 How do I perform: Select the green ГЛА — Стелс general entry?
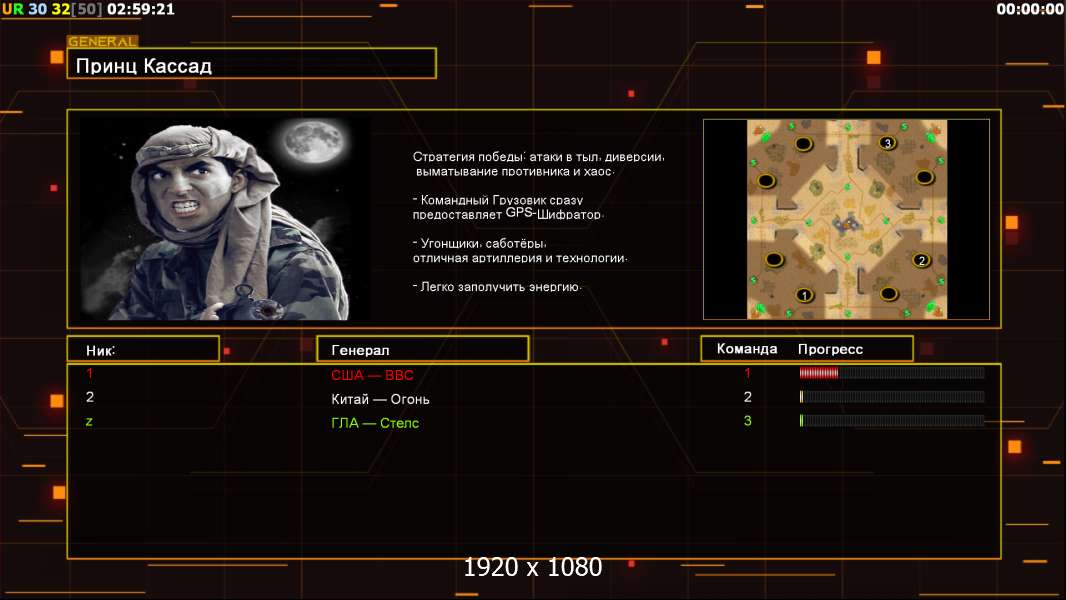click(x=375, y=423)
